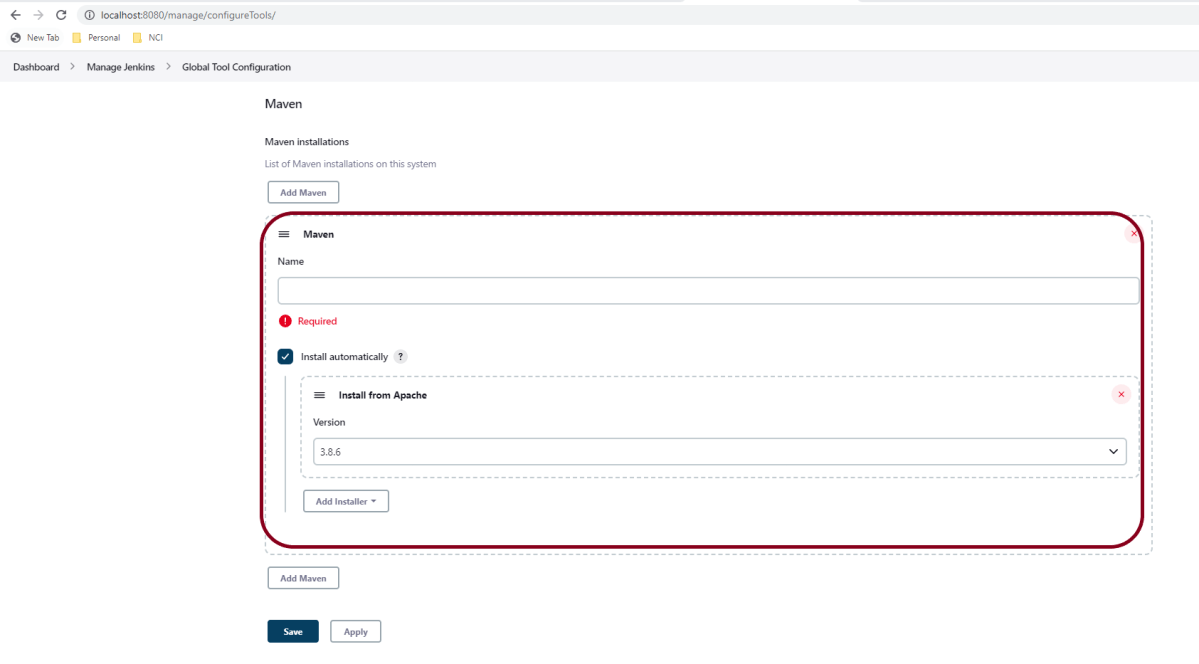
Task: Focus the Maven Name input field
Action: coord(708,291)
